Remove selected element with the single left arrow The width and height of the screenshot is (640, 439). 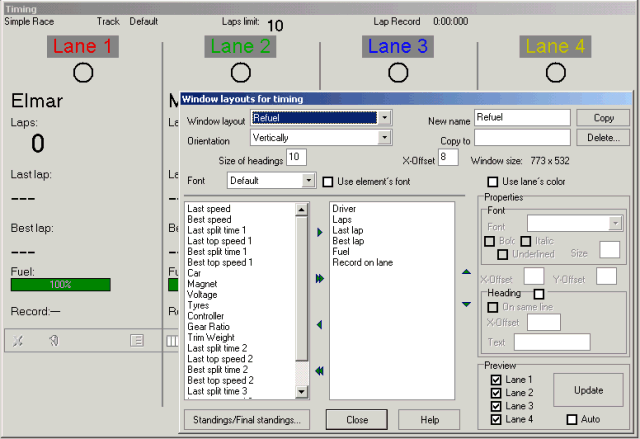320,325
